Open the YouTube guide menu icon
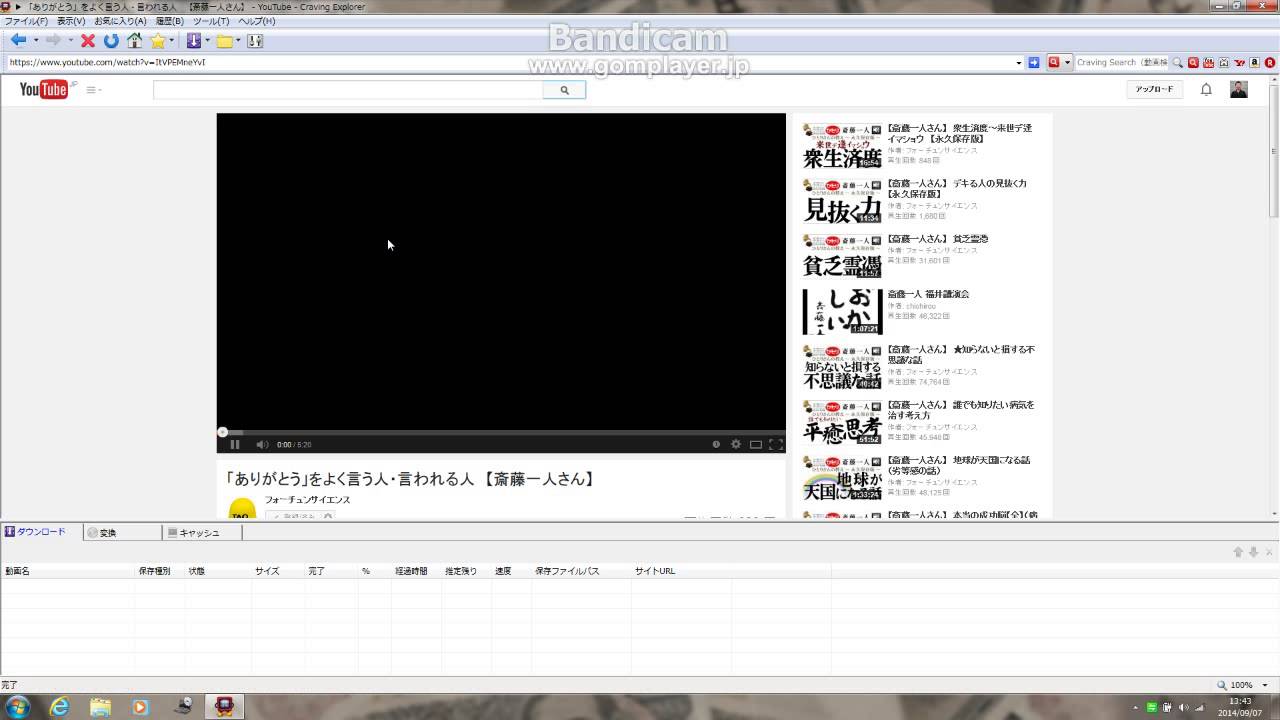The image size is (1280, 720). (x=93, y=90)
